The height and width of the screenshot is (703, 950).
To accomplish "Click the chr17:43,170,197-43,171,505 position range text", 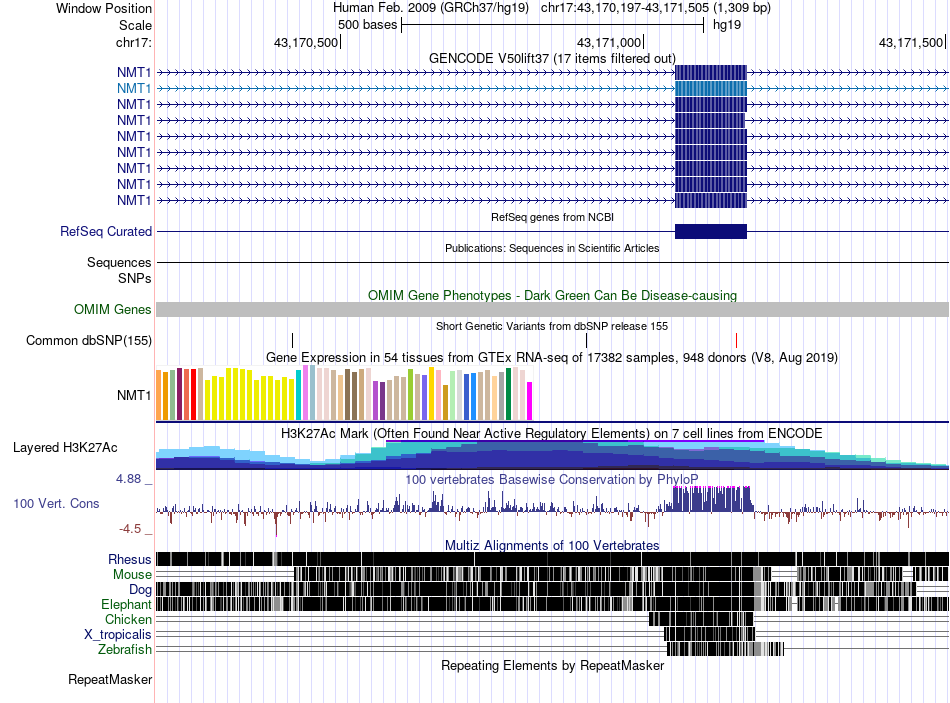I will point(656,8).
